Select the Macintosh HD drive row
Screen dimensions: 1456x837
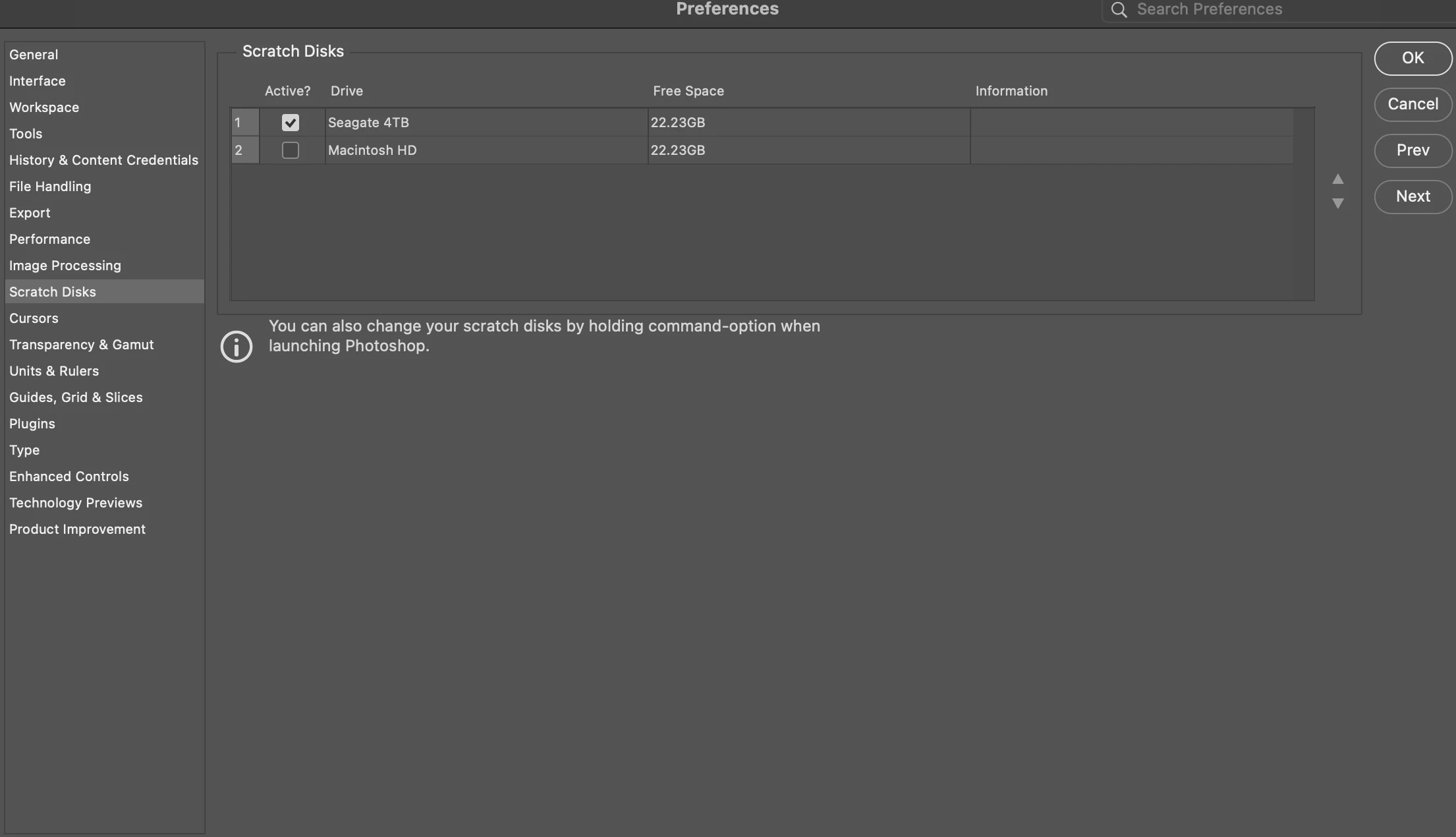tap(762, 150)
